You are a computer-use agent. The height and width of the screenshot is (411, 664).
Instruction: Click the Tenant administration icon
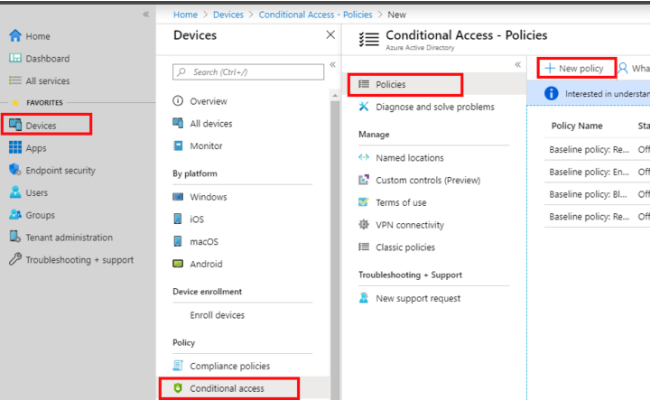[15, 237]
